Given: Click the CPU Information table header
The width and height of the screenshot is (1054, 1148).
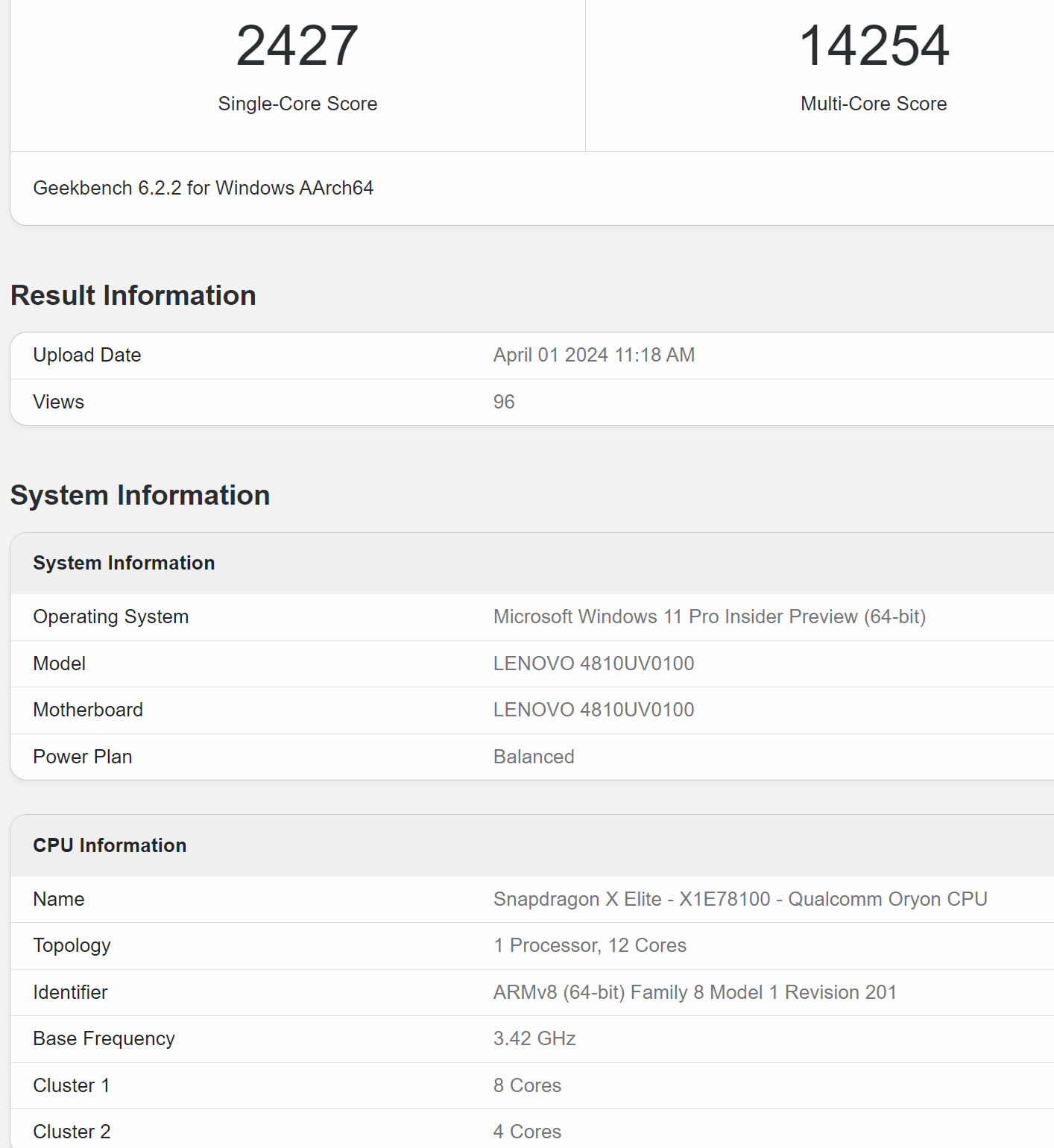Looking at the screenshot, I should pyautogui.click(x=110, y=845).
